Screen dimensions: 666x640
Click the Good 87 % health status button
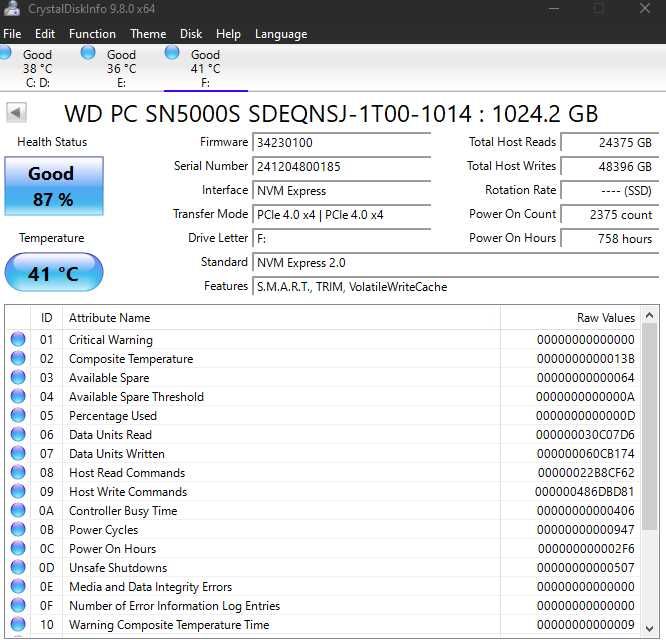tap(54, 186)
